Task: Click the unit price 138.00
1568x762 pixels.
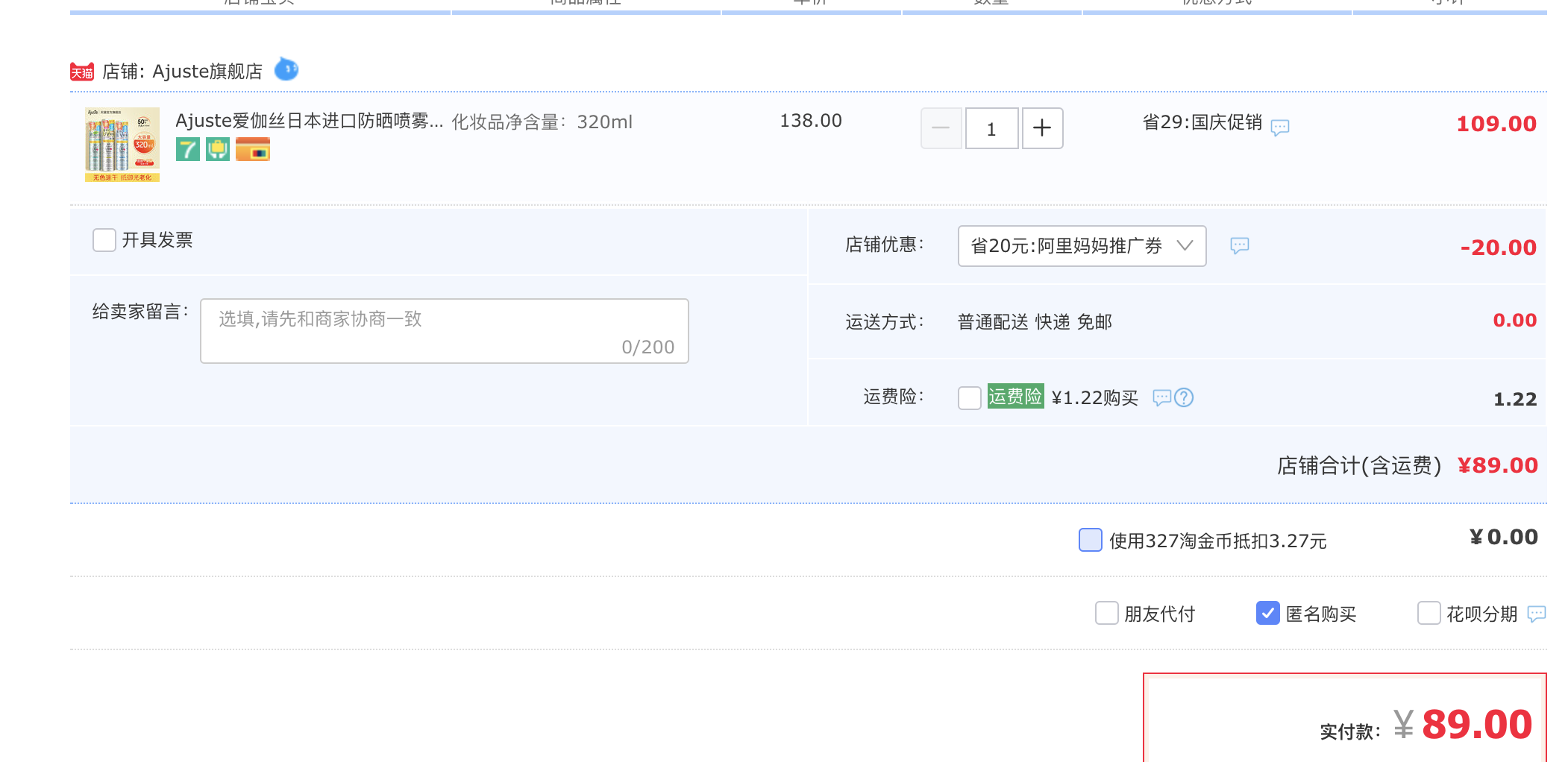Action: pyautogui.click(x=811, y=121)
